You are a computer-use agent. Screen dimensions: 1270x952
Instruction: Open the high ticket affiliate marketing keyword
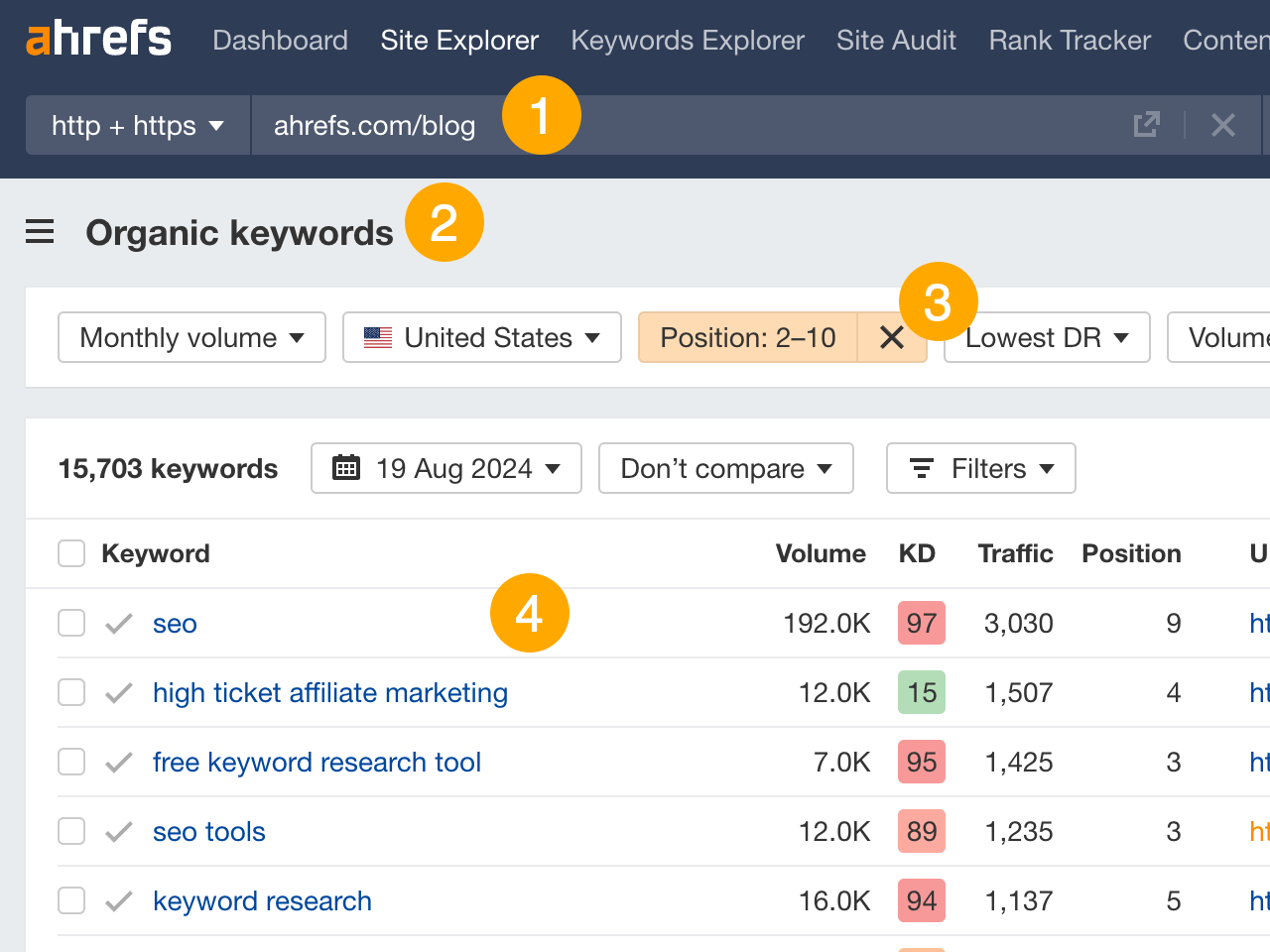tap(330, 692)
